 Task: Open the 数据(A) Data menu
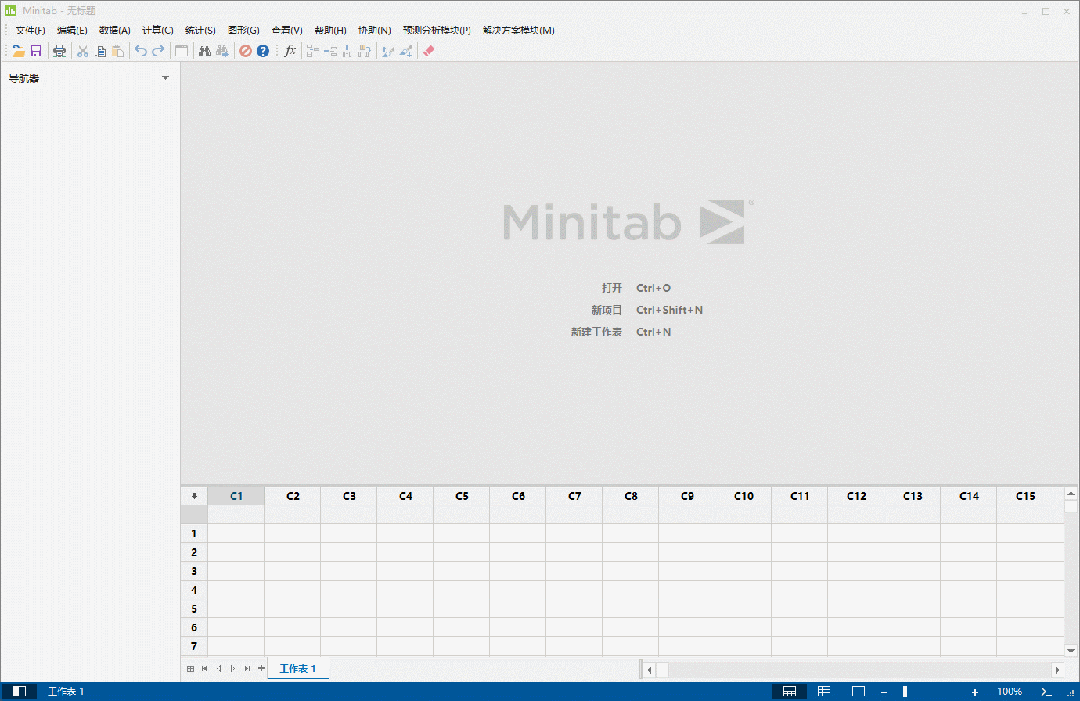(114, 30)
